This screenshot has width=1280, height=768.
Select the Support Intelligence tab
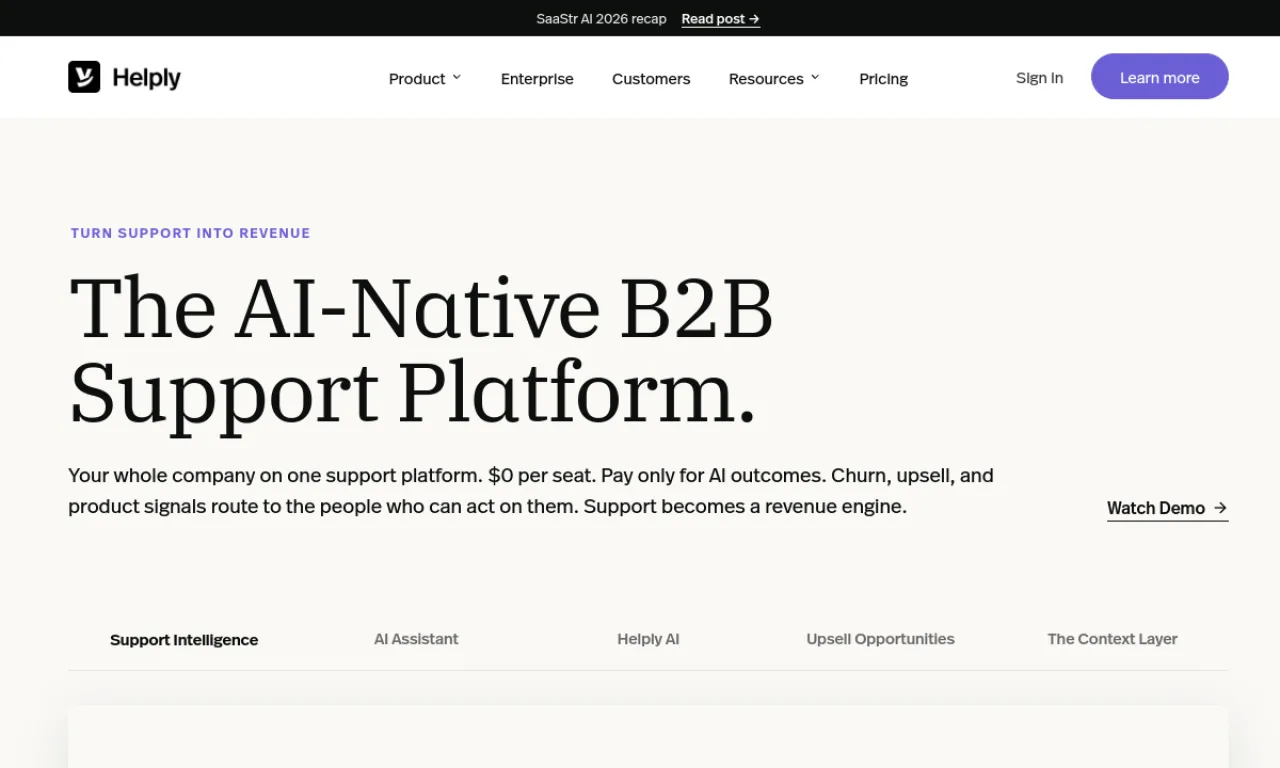(x=184, y=640)
